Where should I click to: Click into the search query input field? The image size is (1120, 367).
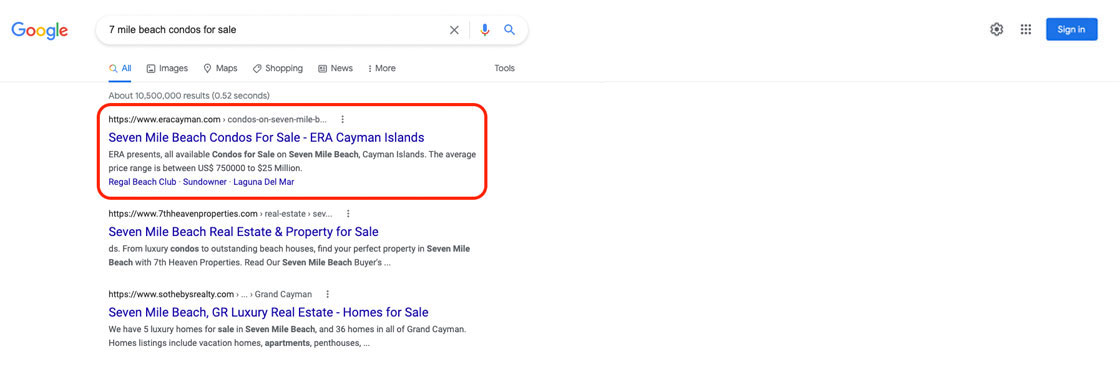275,30
